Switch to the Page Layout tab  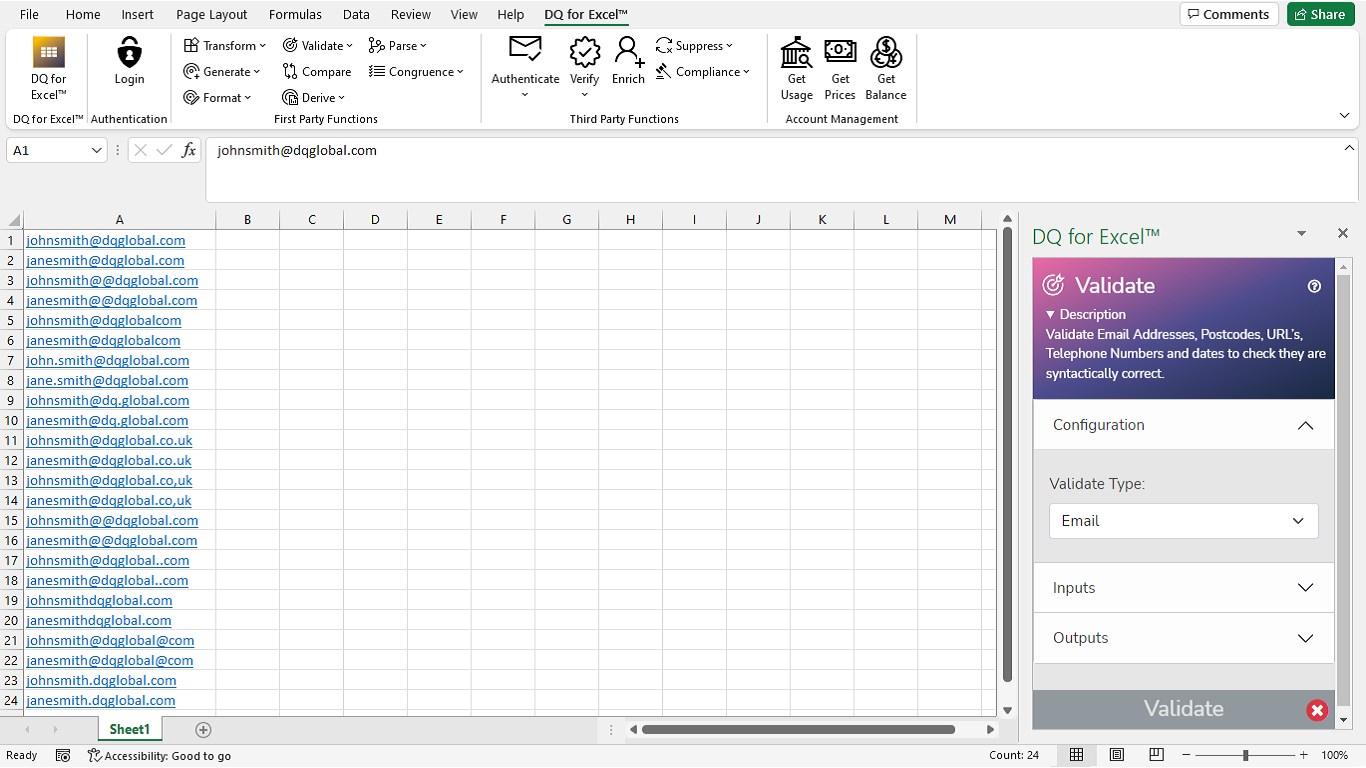[x=212, y=14]
